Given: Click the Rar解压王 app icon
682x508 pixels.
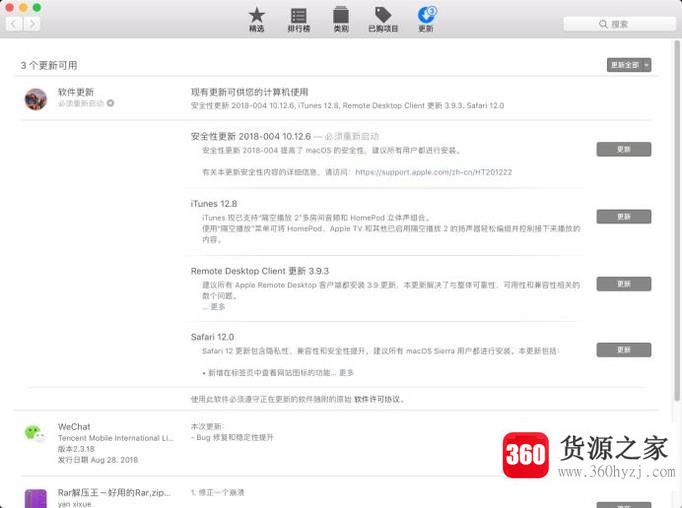Looking at the screenshot, I should (x=36, y=498).
